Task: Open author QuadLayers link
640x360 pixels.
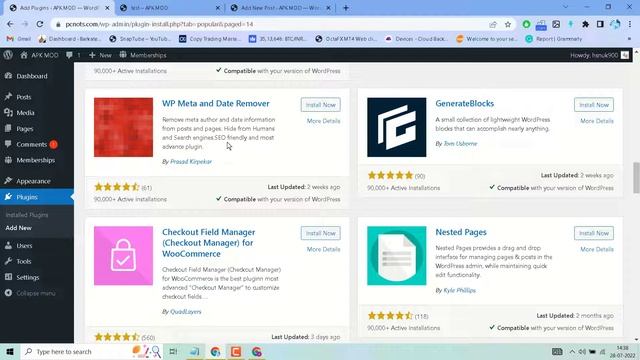Action: (185, 311)
